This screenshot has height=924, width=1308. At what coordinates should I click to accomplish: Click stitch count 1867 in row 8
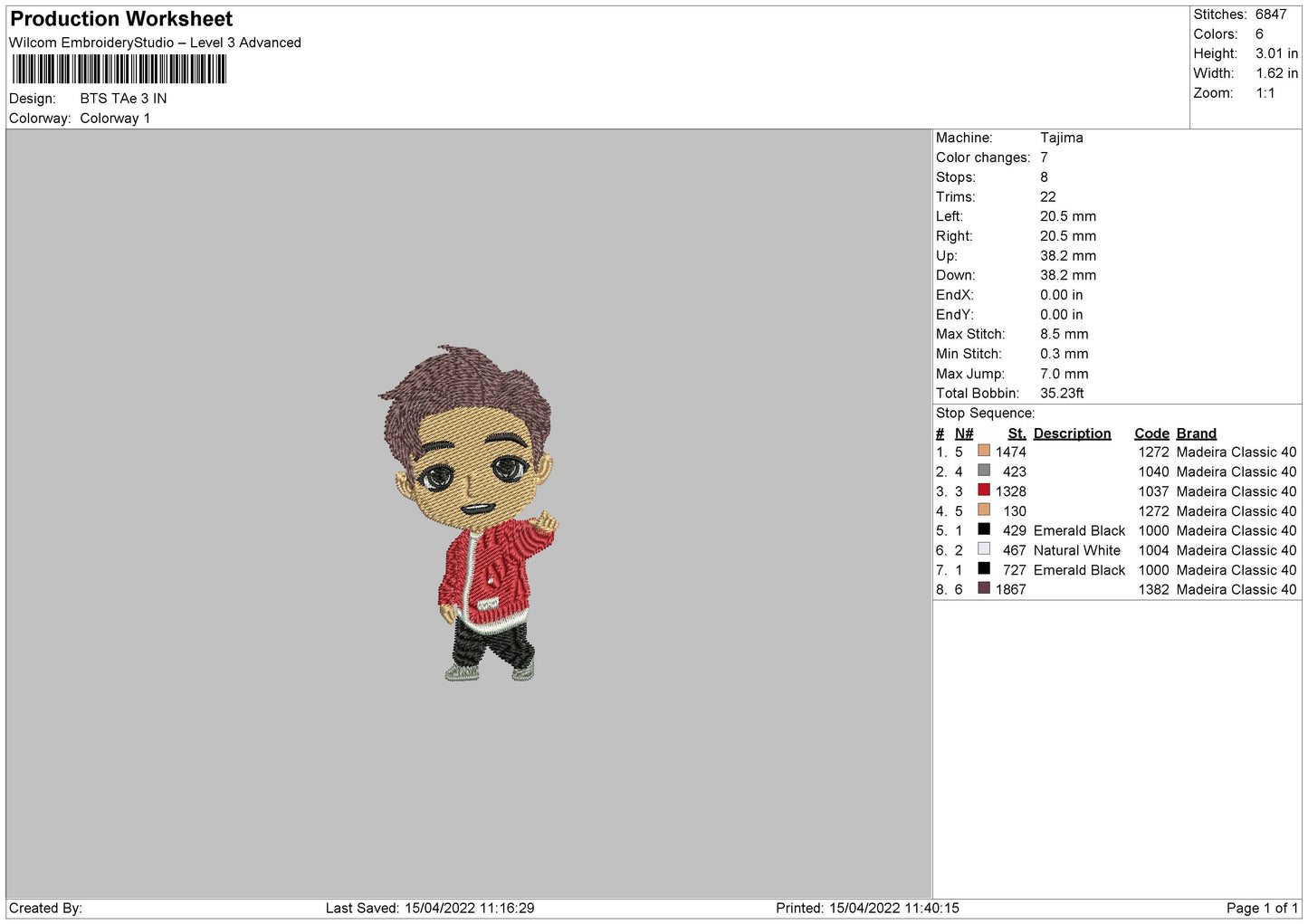(1011, 589)
